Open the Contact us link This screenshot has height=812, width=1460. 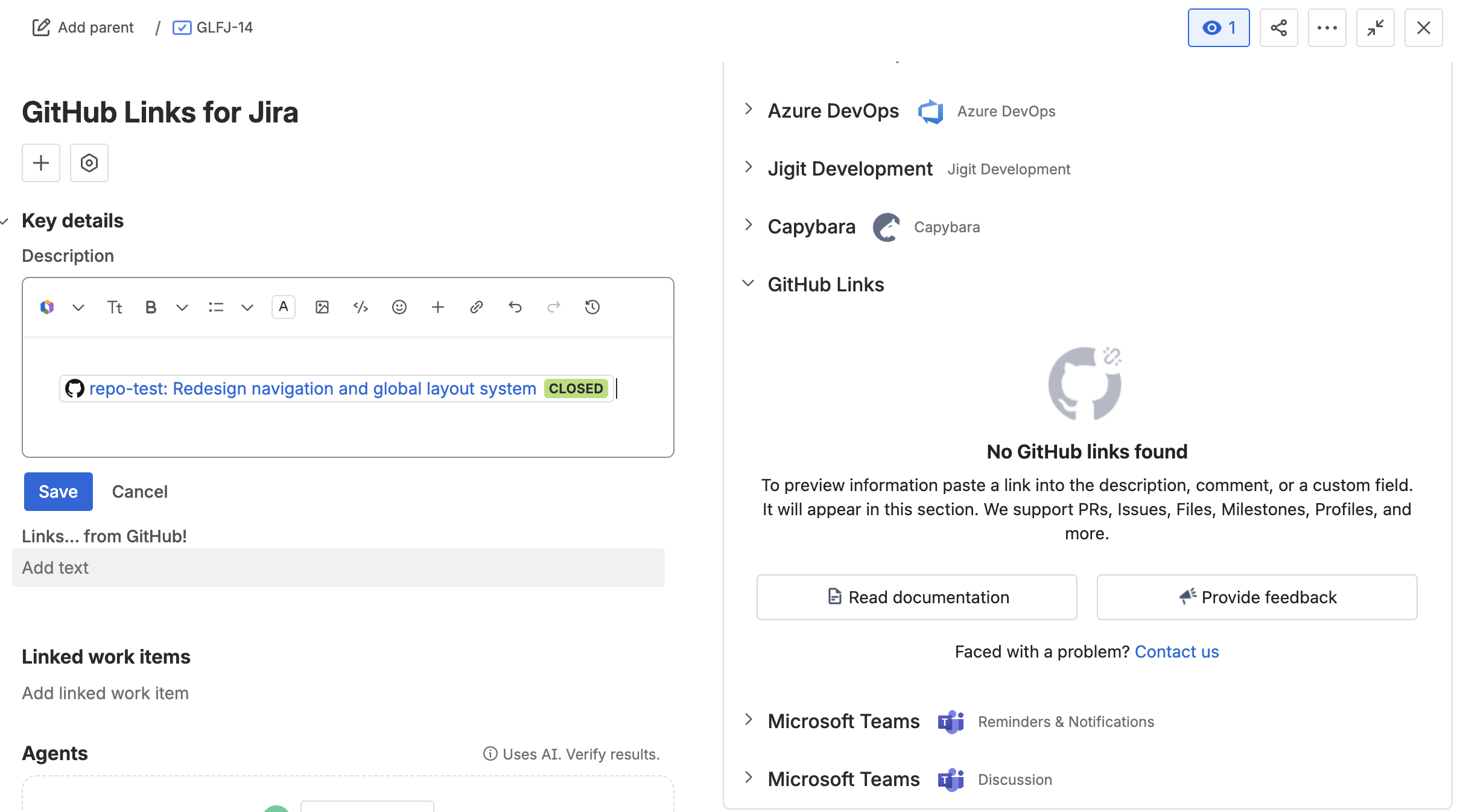coord(1176,652)
